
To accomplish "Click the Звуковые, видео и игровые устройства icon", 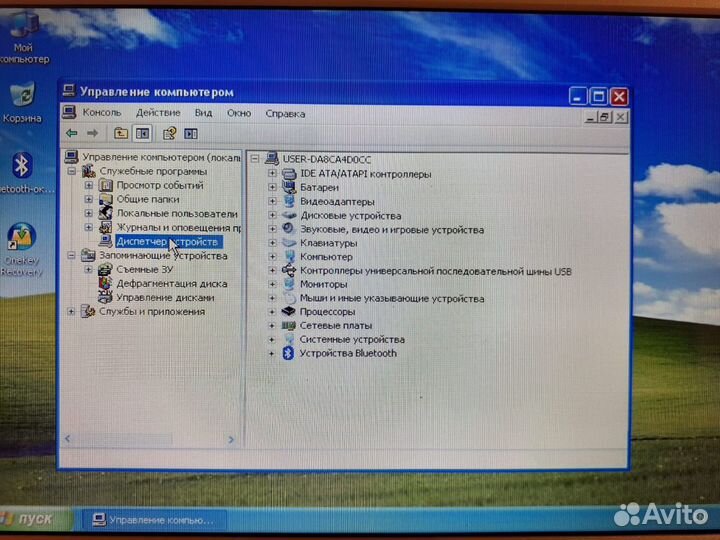I will click(289, 229).
